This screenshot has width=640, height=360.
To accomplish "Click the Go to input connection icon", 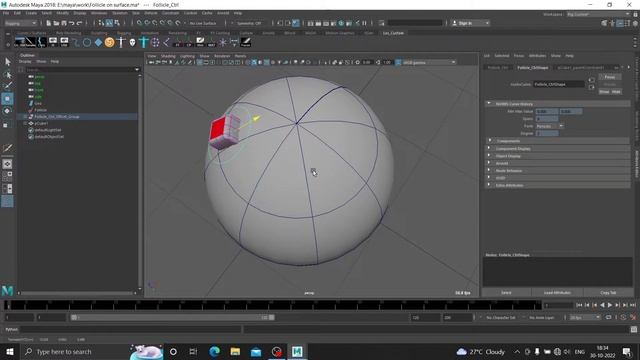I will pos(591,80).
